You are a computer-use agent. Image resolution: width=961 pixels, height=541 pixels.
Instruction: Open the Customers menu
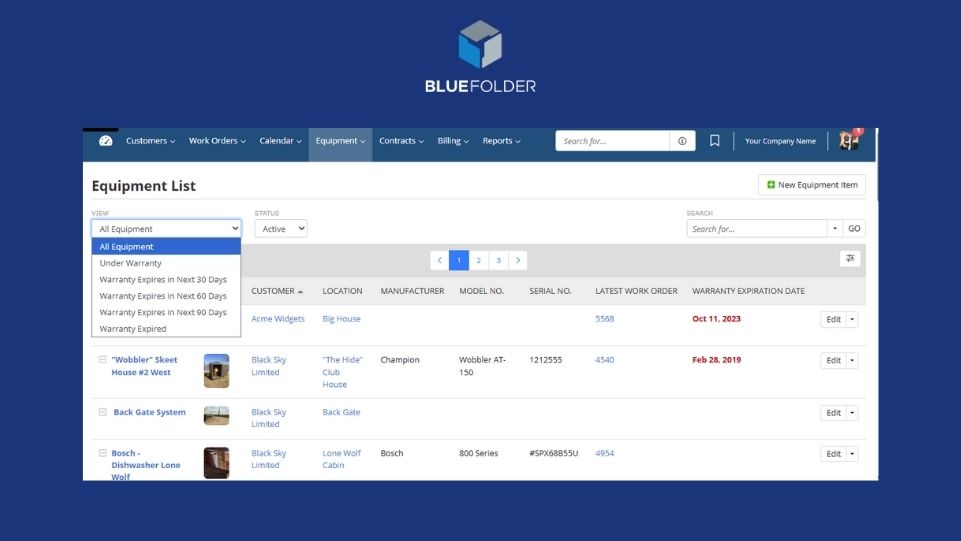coord(150,141)
